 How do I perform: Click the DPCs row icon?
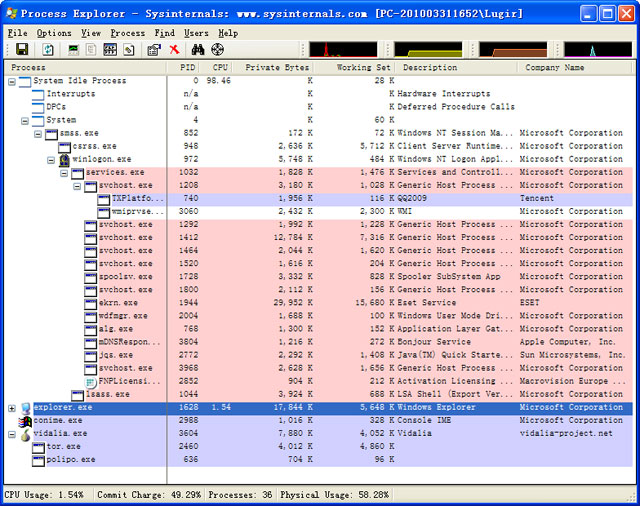pos(38,108)
